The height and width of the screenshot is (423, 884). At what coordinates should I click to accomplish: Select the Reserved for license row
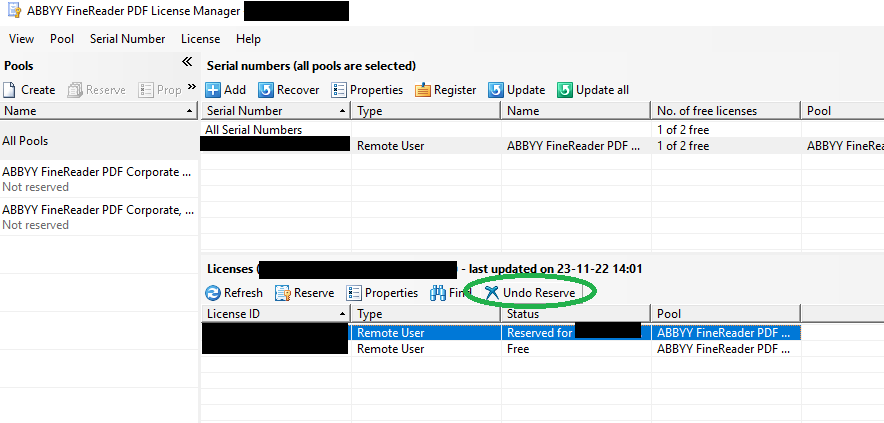tap(501, 333)
